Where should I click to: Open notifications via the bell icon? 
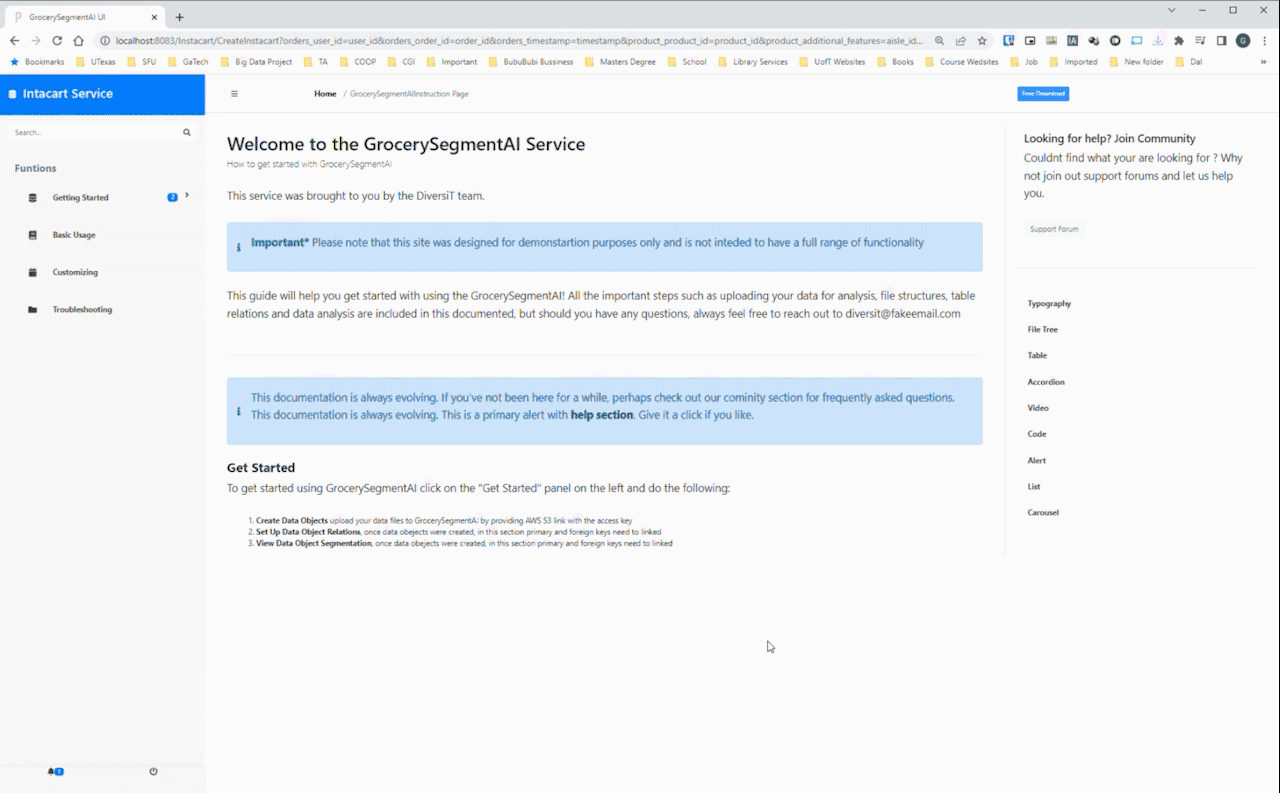(52, 772)
